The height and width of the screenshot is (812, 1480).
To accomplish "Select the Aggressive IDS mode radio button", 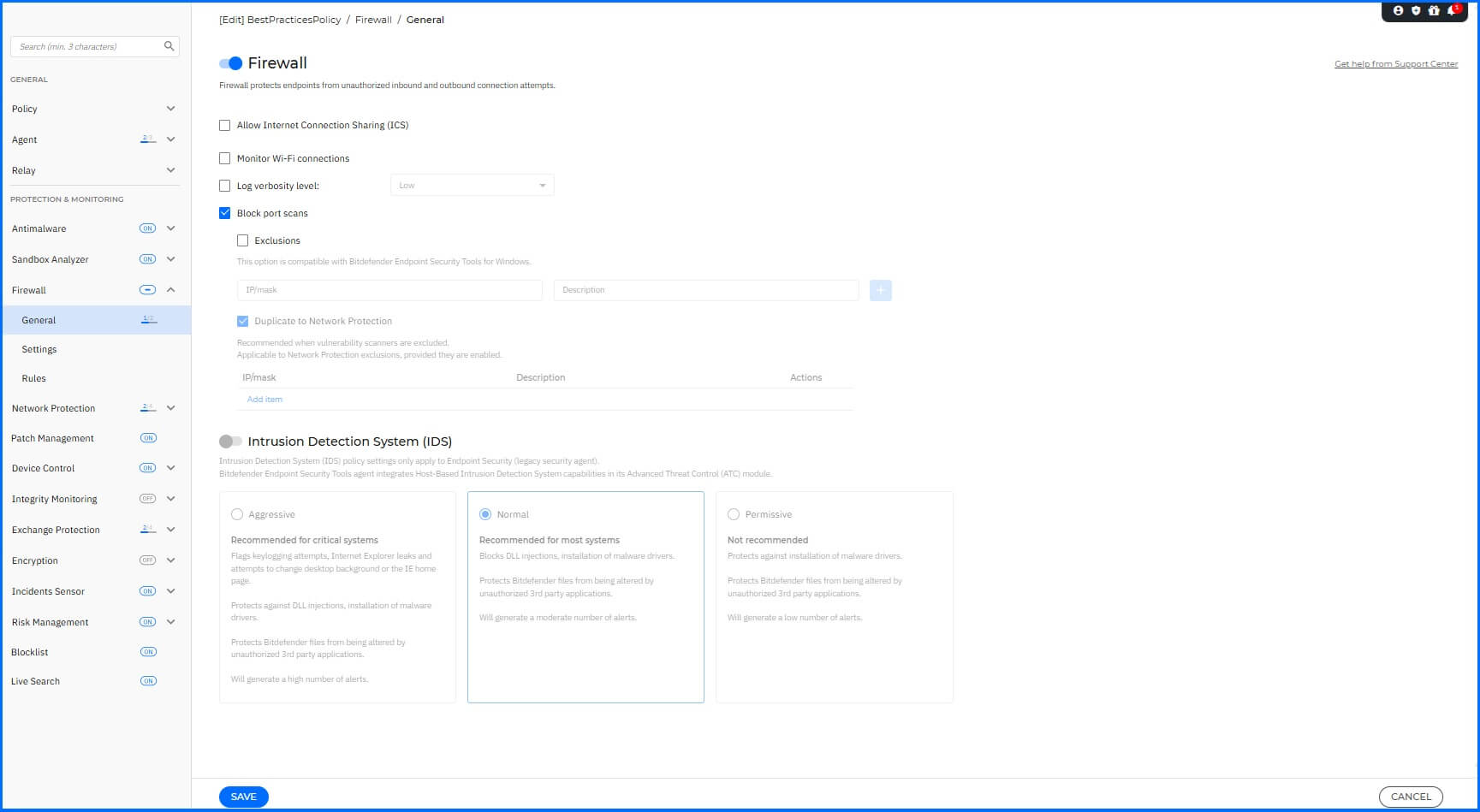I will (237, 513).
